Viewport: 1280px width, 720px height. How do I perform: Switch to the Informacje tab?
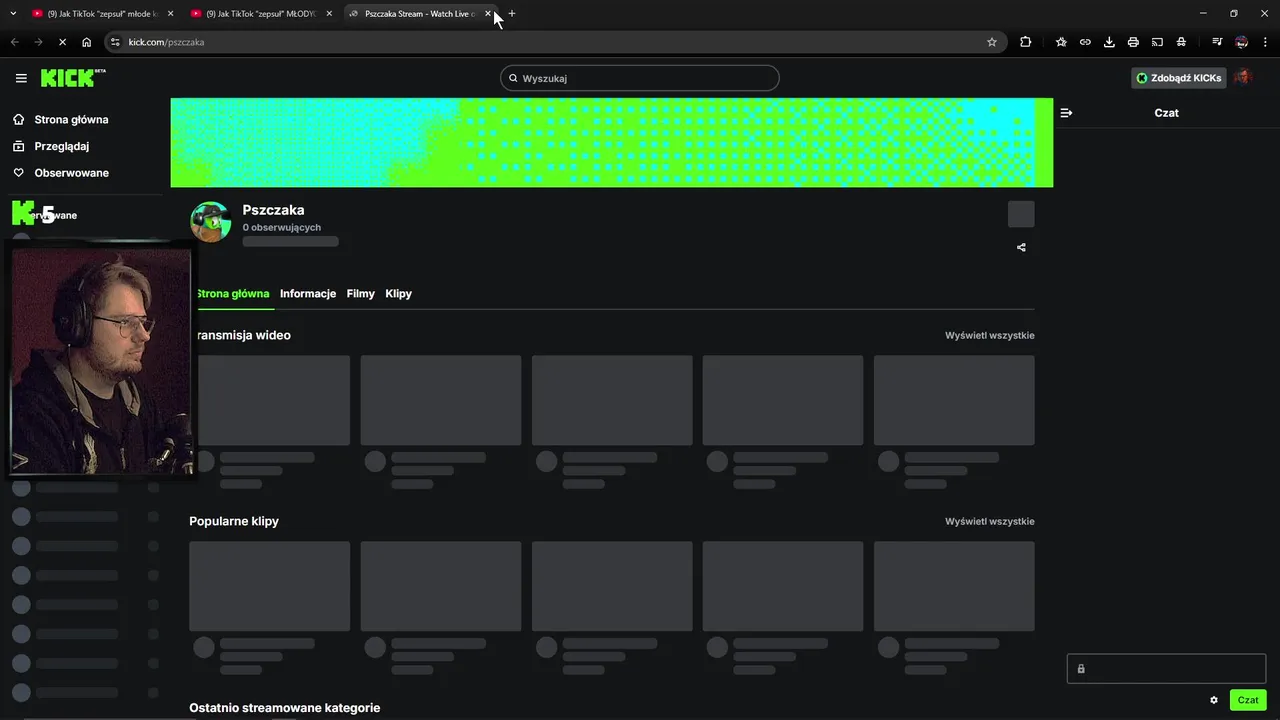coord(308,293)
